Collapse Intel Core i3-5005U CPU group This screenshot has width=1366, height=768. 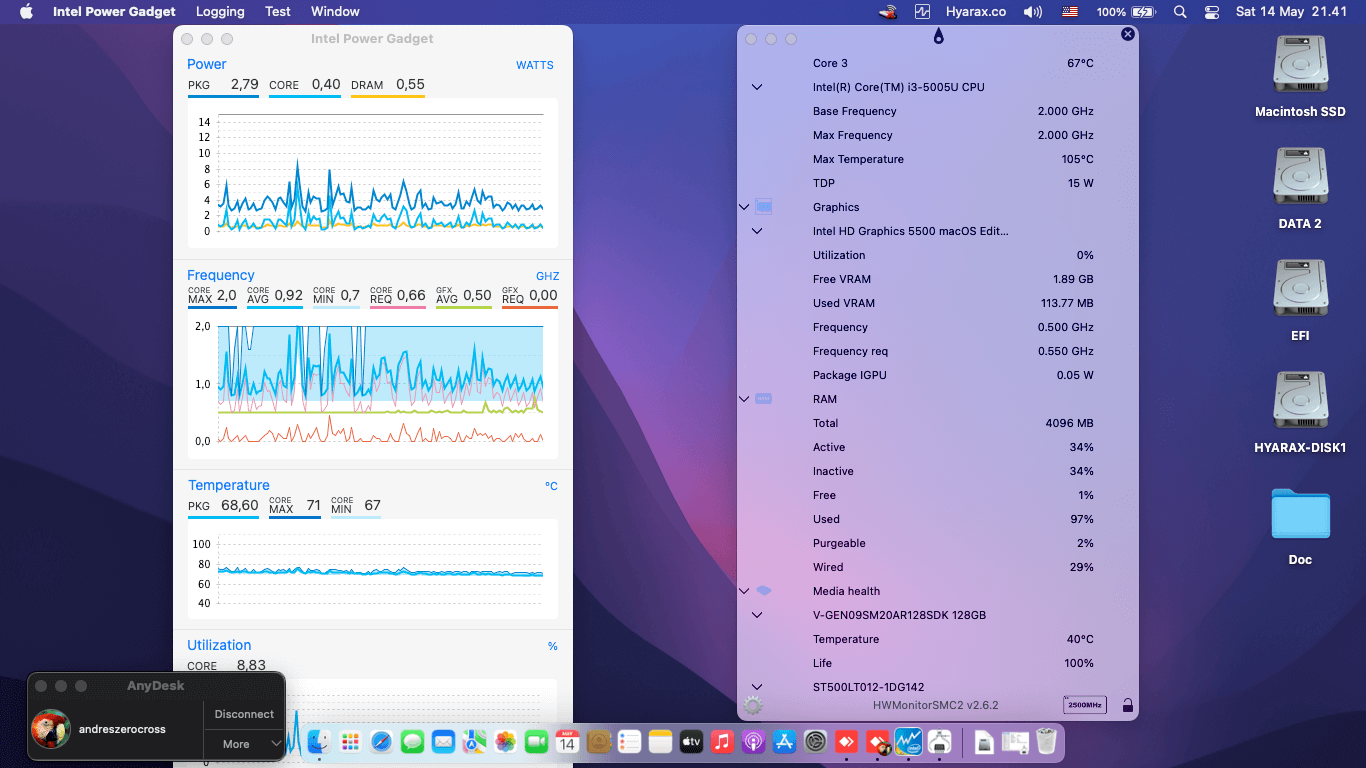(x=757, y=87)
